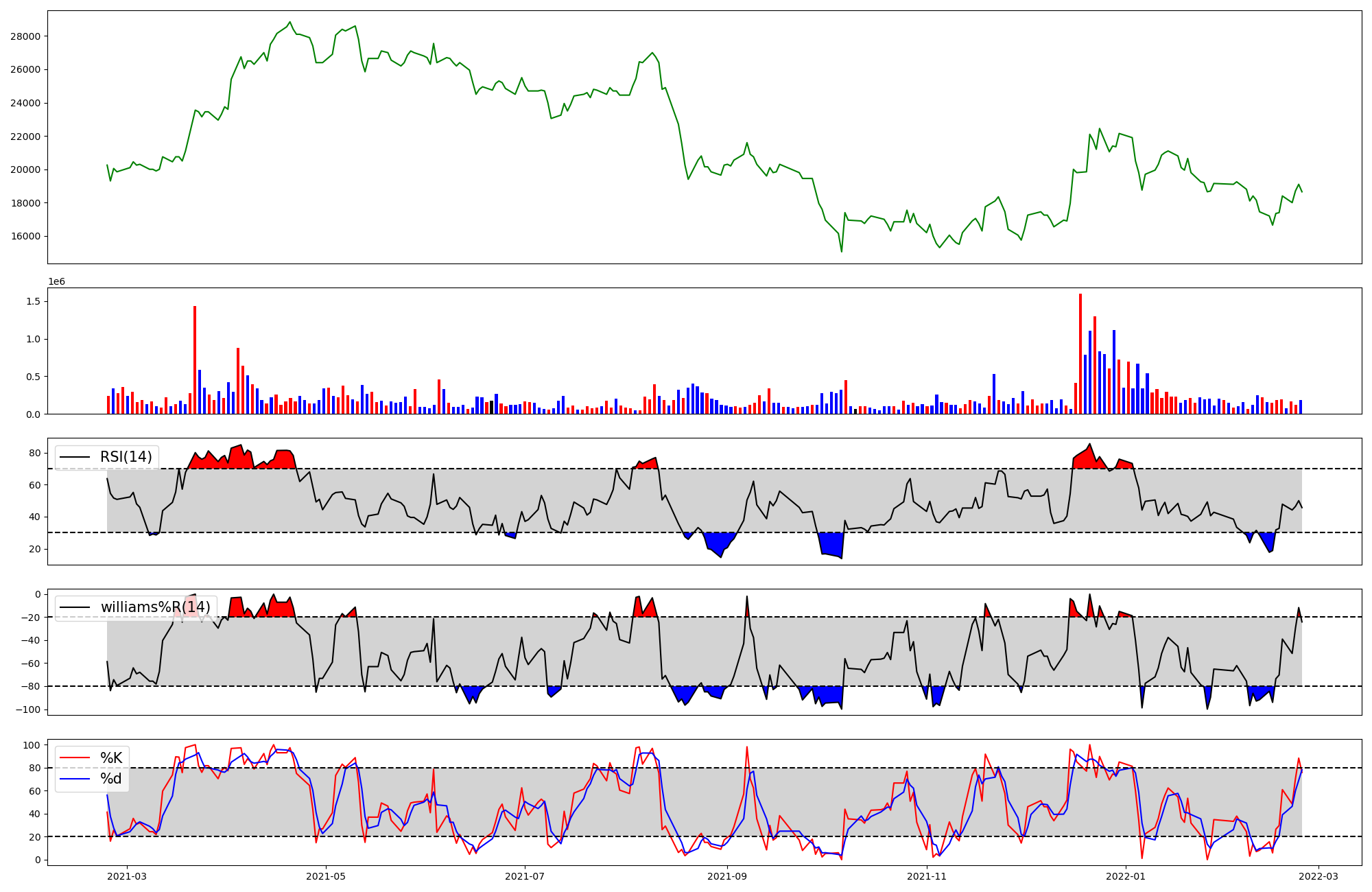Click the 2021-03 x-axis tick label
The width and height of the screenshot is (1372, 892).
click(127, 876)
